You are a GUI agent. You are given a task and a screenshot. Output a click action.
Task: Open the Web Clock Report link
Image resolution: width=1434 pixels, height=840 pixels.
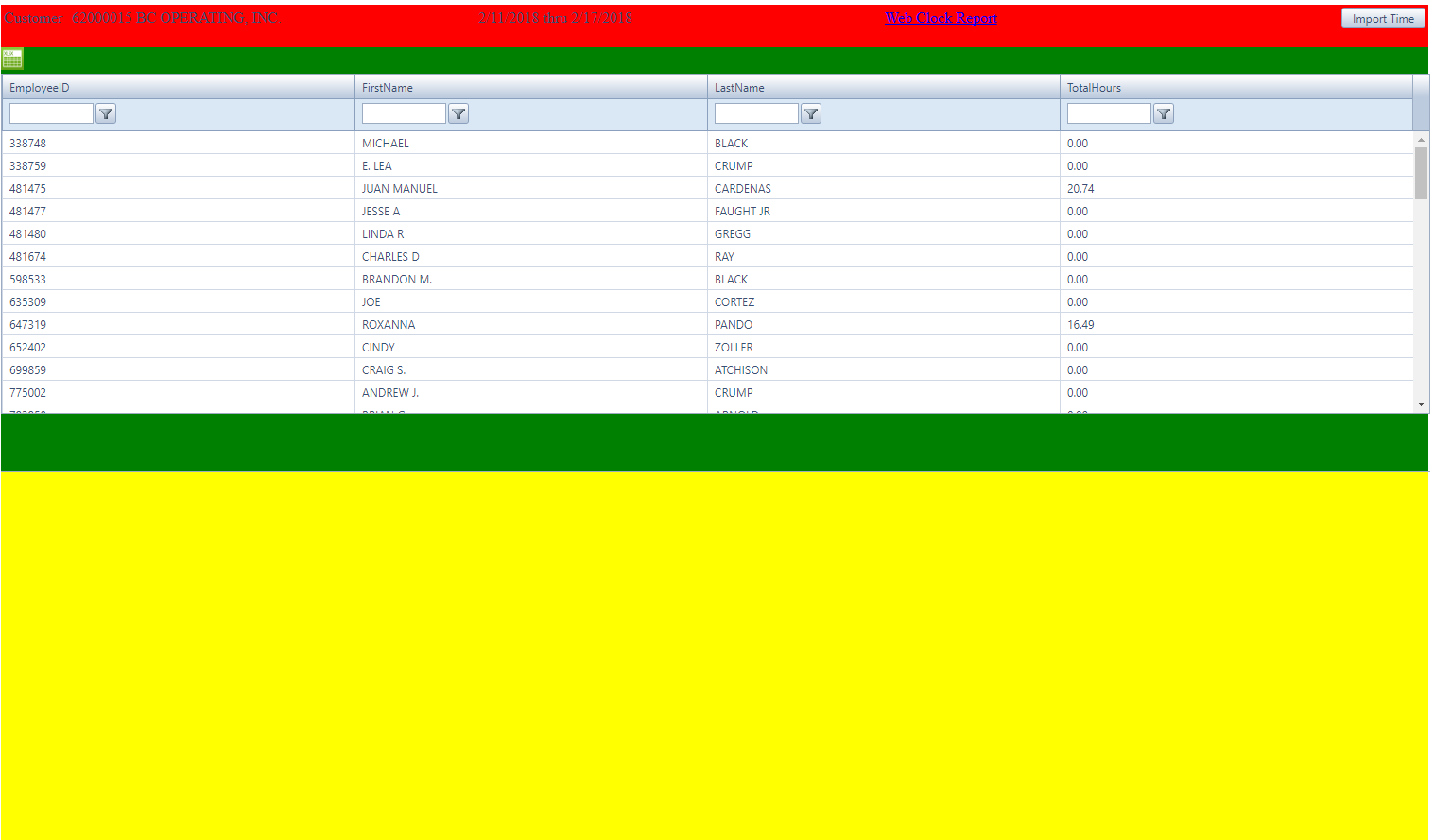pos(942,18)
